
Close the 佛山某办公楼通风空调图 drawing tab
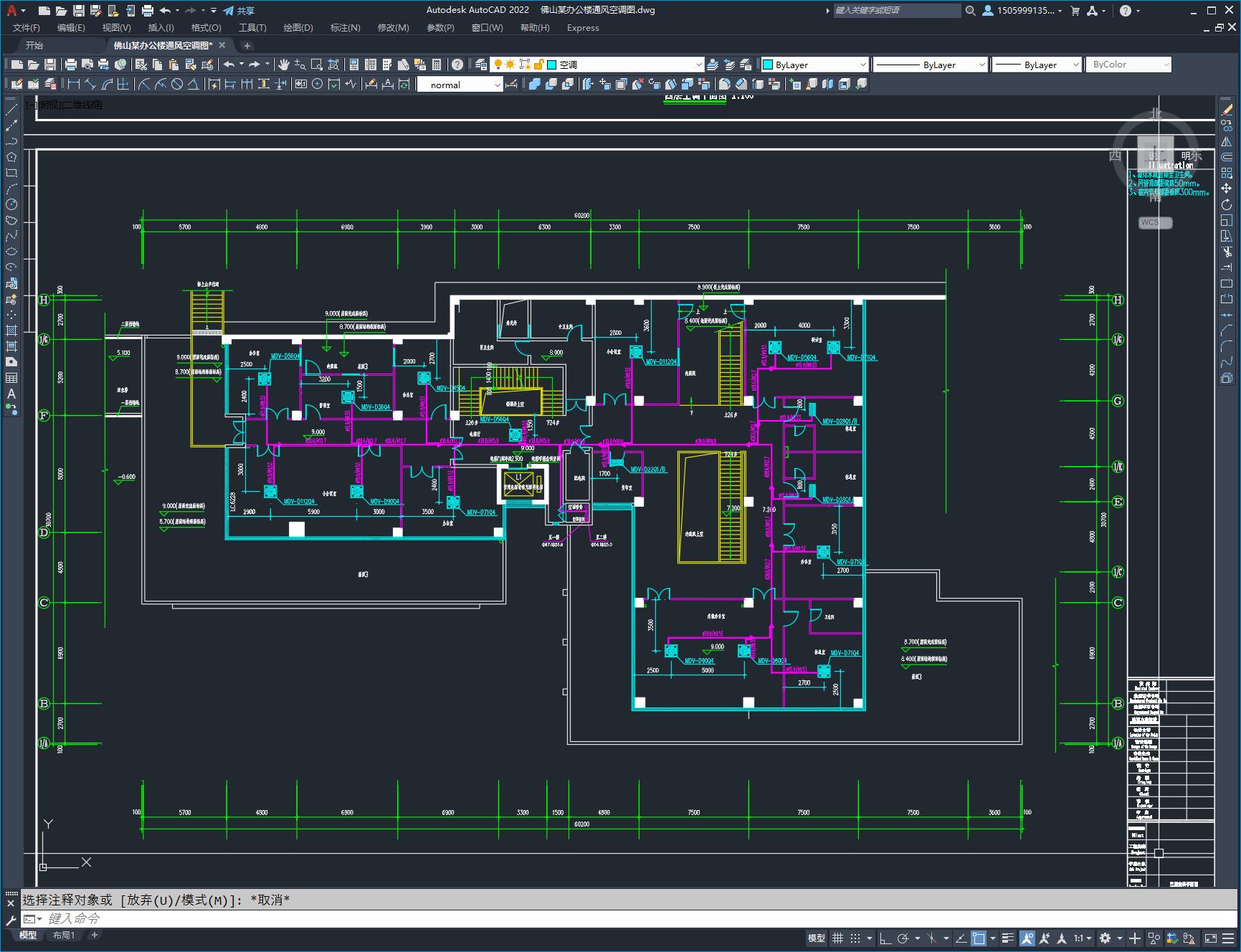(222, 45)
